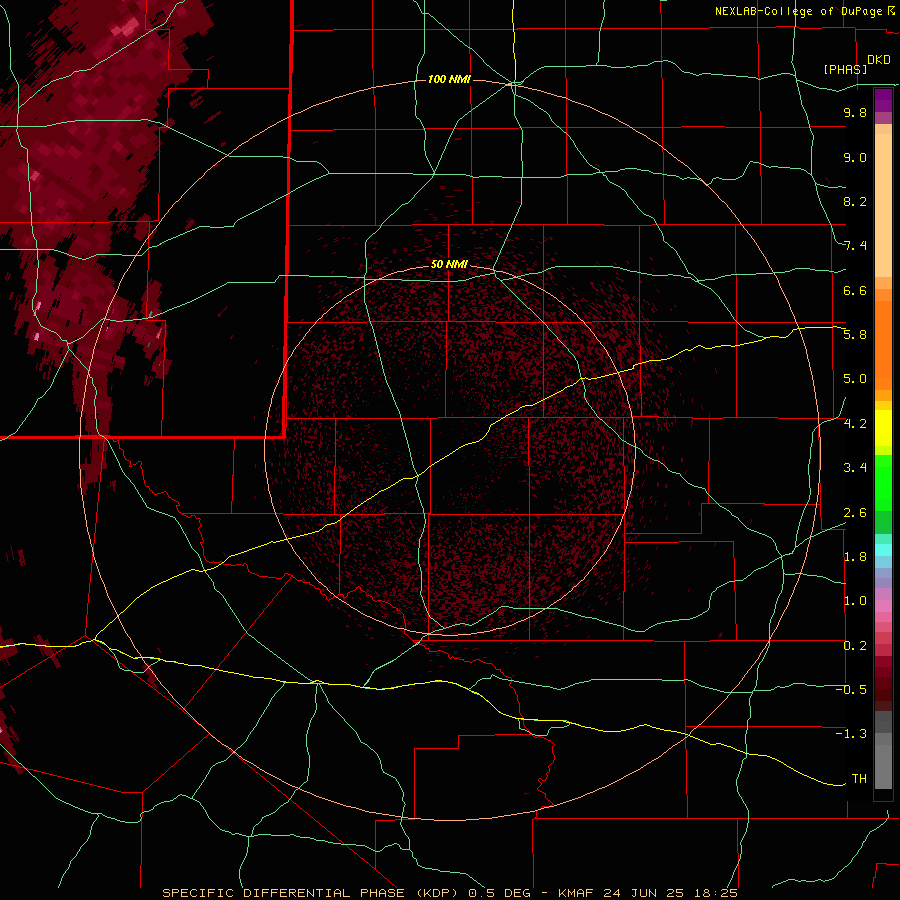
Task: Click the Specific Differential Phase caption text
Action: pyautogui.click(x=450, y=893)
